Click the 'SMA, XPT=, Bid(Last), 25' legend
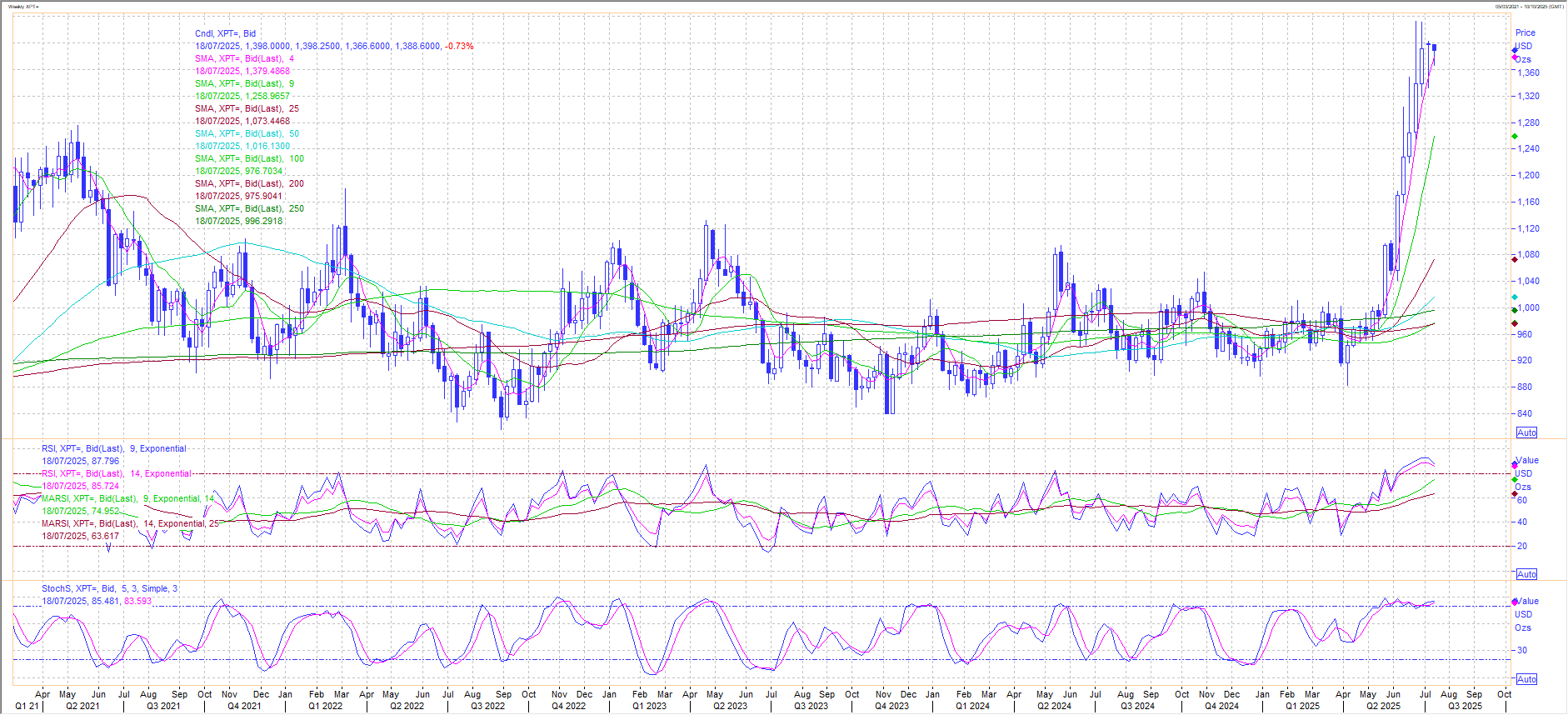This screenshot has width=1568, height=715. pos(247,109)
